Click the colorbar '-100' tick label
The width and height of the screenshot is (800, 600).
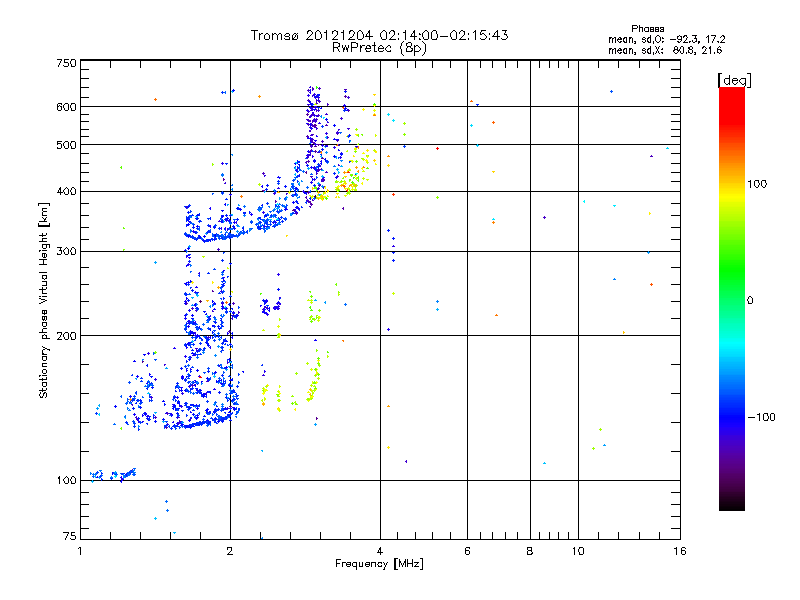761,417
